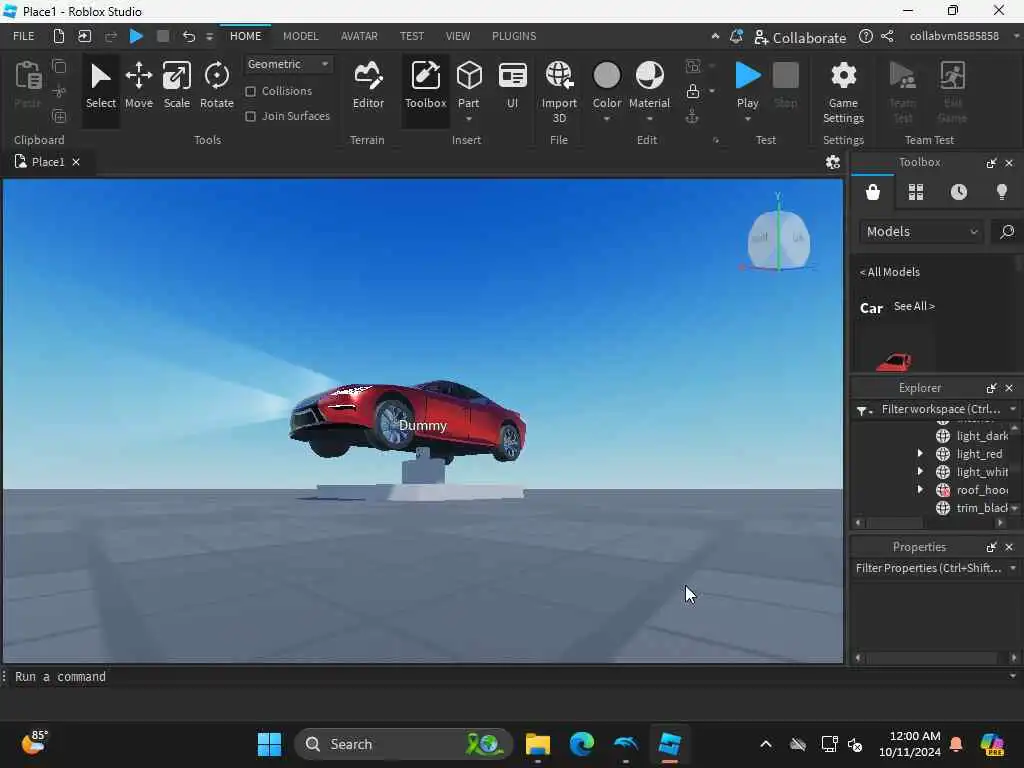
Task: Click the Lock tool icon in Edit group
Action: tap(693, 91)
